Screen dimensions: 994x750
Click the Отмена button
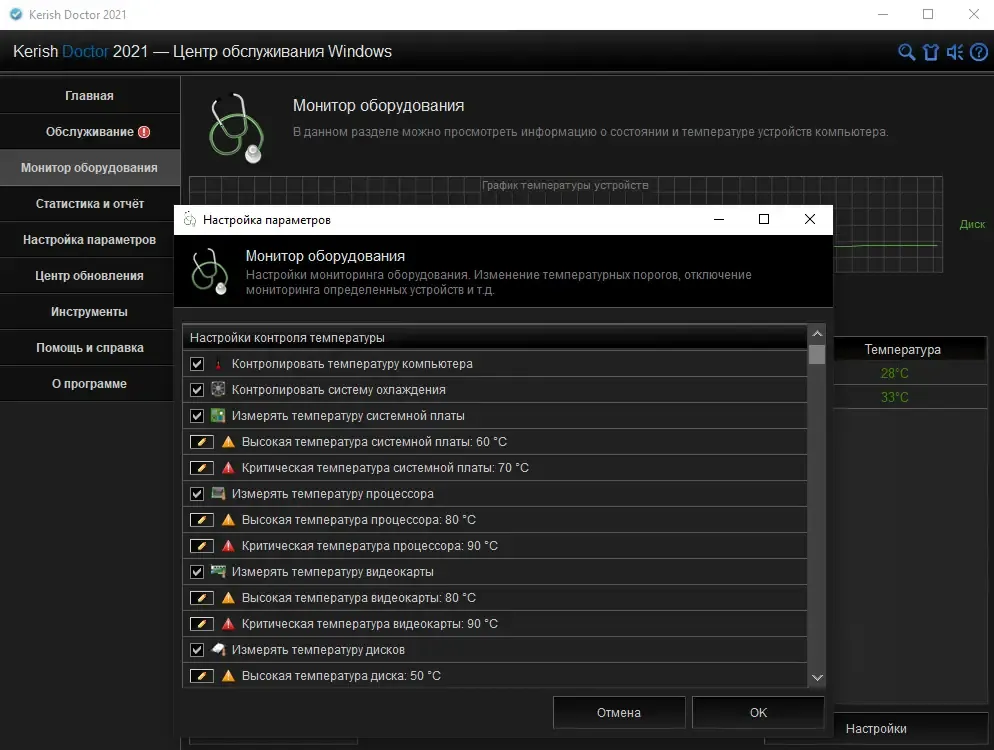(x=619, y=713)
